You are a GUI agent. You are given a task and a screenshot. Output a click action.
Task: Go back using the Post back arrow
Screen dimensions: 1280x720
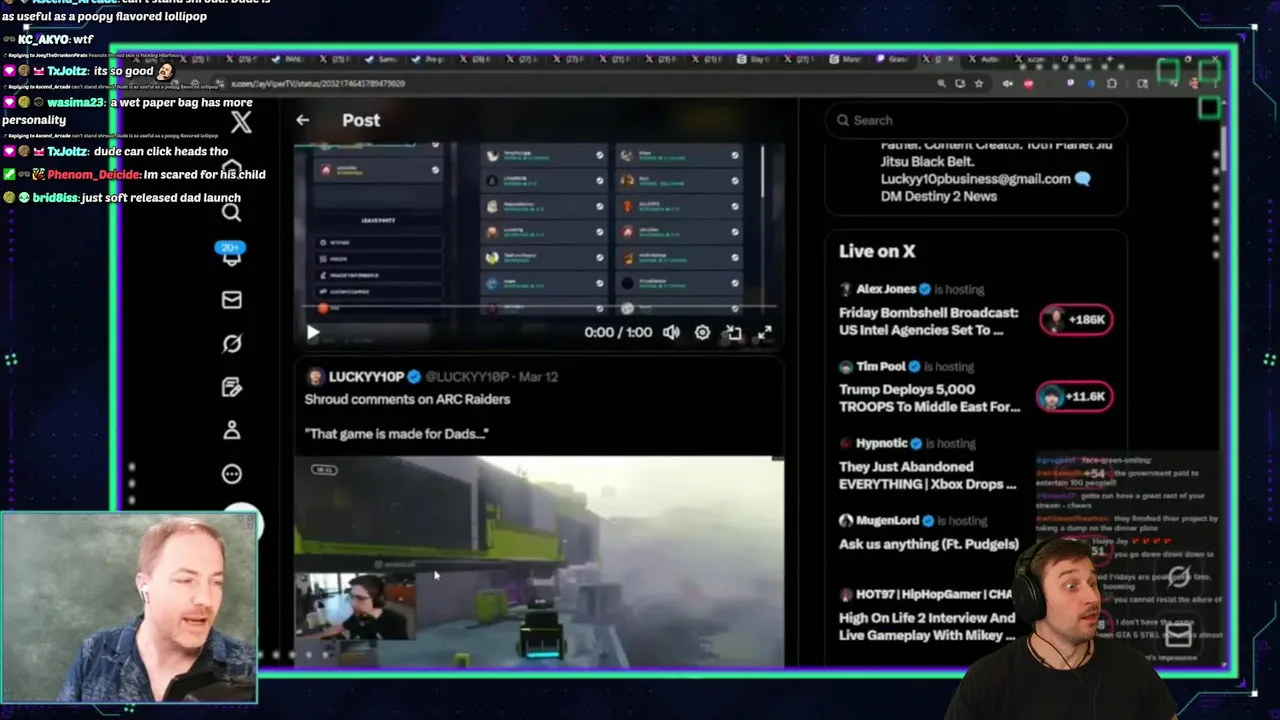point(302,120)
